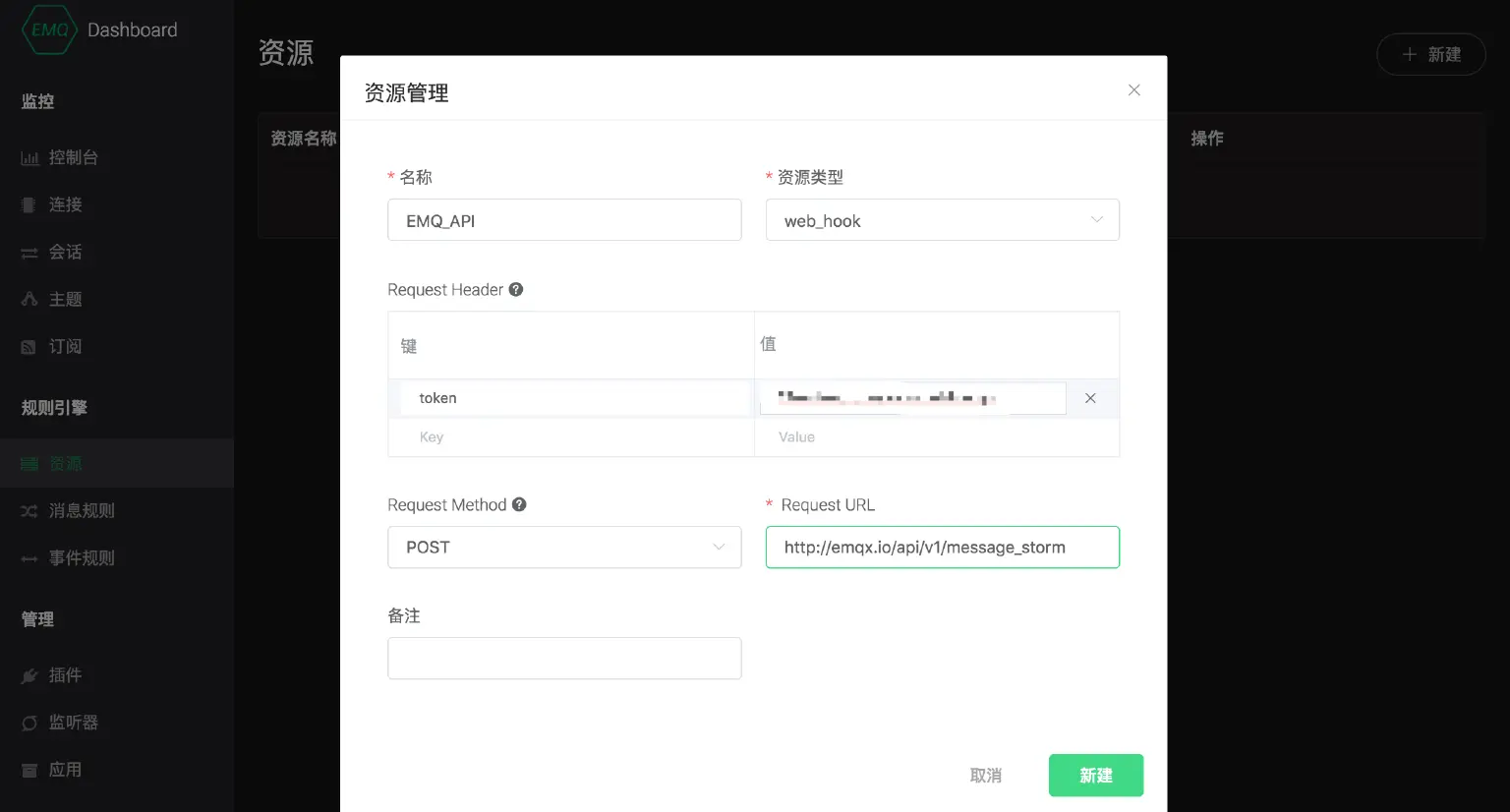Expand the Request Method POST dropdown
Image resolution: width=1510 pixels, height=812 pixels.
564,548
